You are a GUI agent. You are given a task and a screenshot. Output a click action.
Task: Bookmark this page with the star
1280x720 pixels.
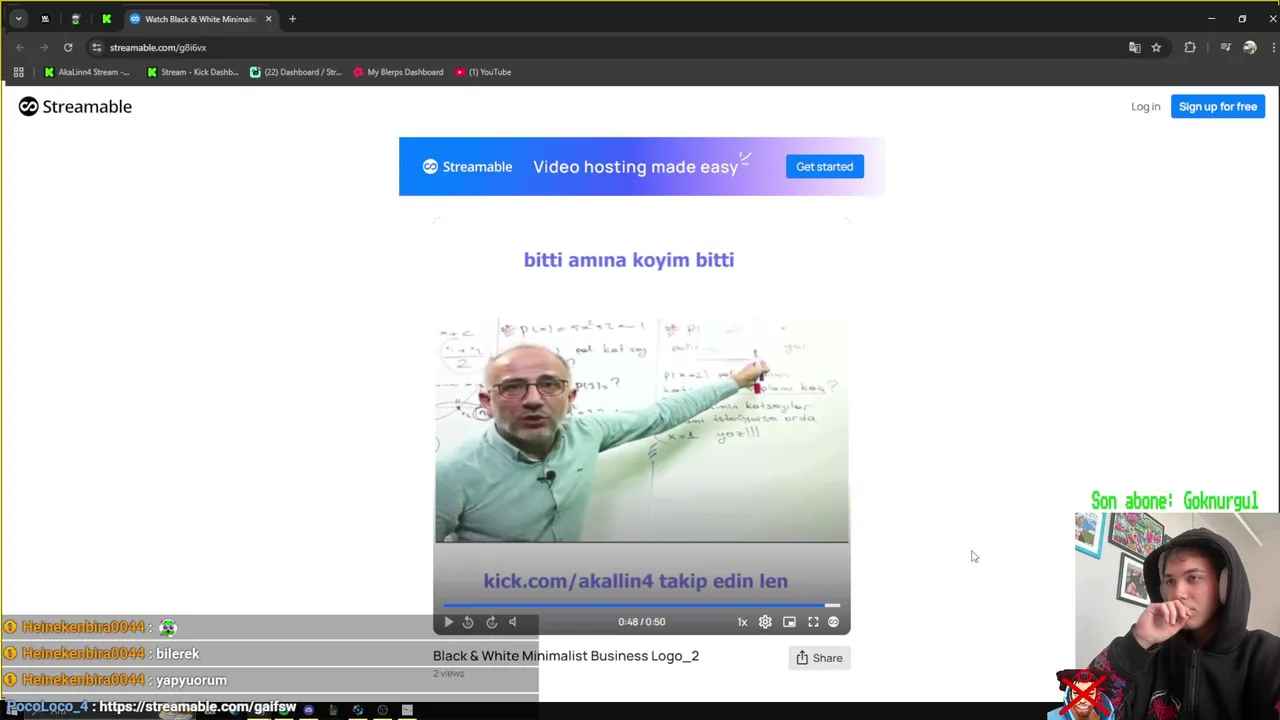1156,47
